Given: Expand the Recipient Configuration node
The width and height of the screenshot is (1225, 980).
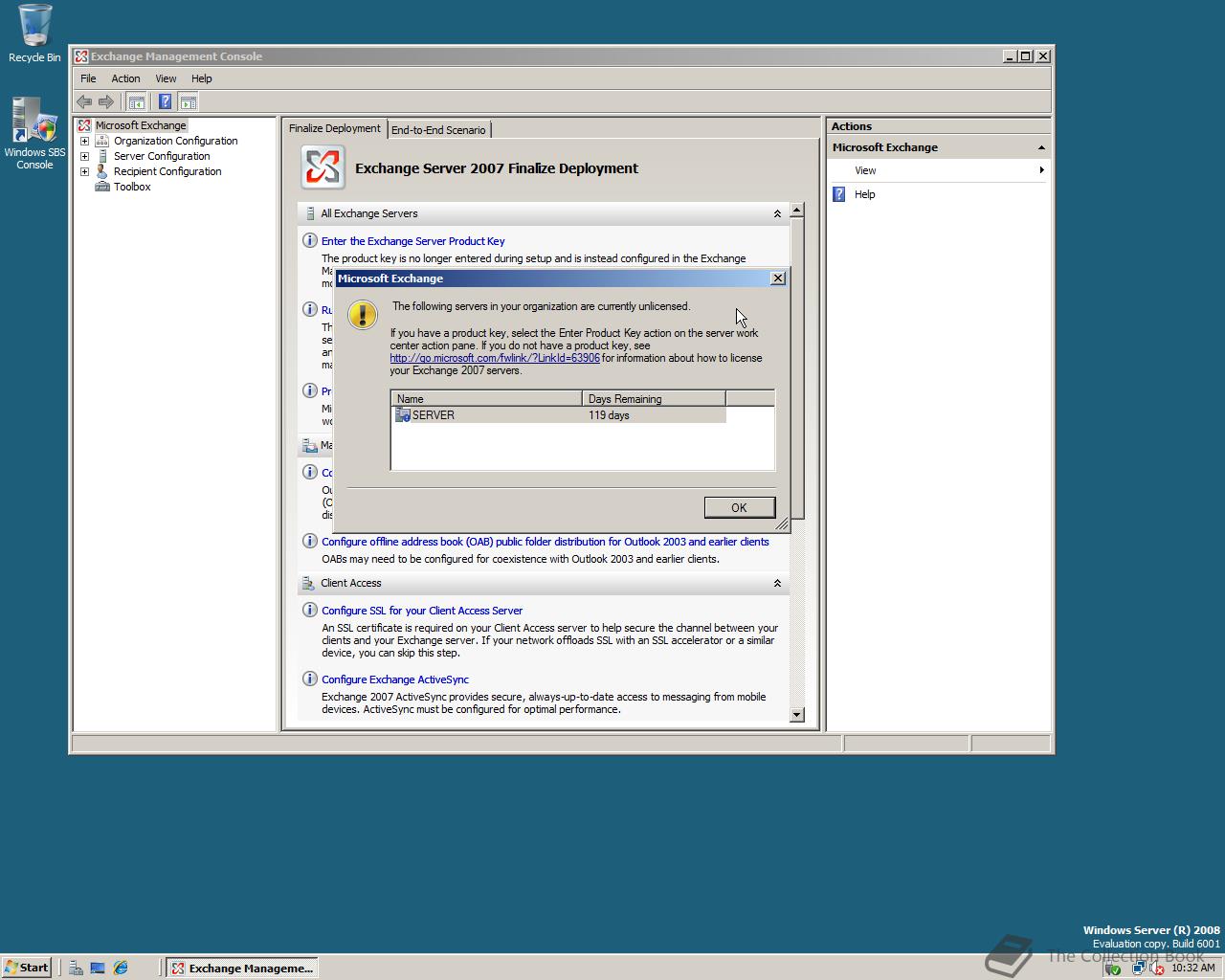Looking at the screenshot, I should coord(84,171).
